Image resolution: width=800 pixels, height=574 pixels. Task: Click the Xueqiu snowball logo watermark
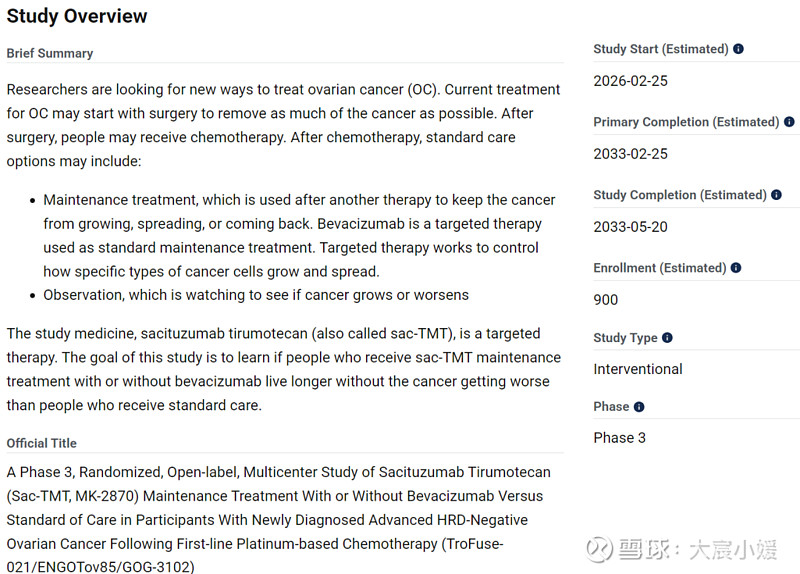(599, 549)
